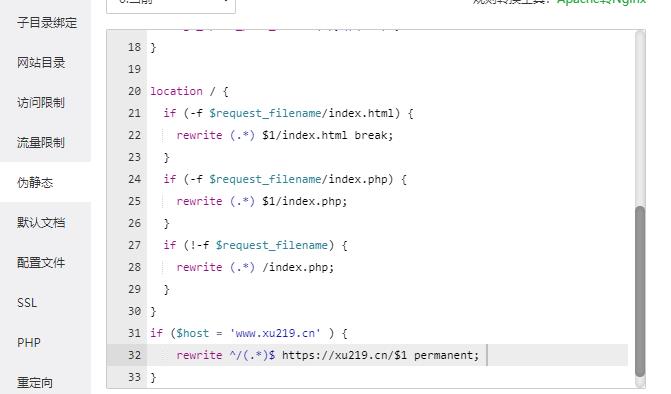Image resolution: width=671 pixels, height=394 pixels.
Task: Open the 子目录绑定 sidebar tab
Action: [47, 23]
